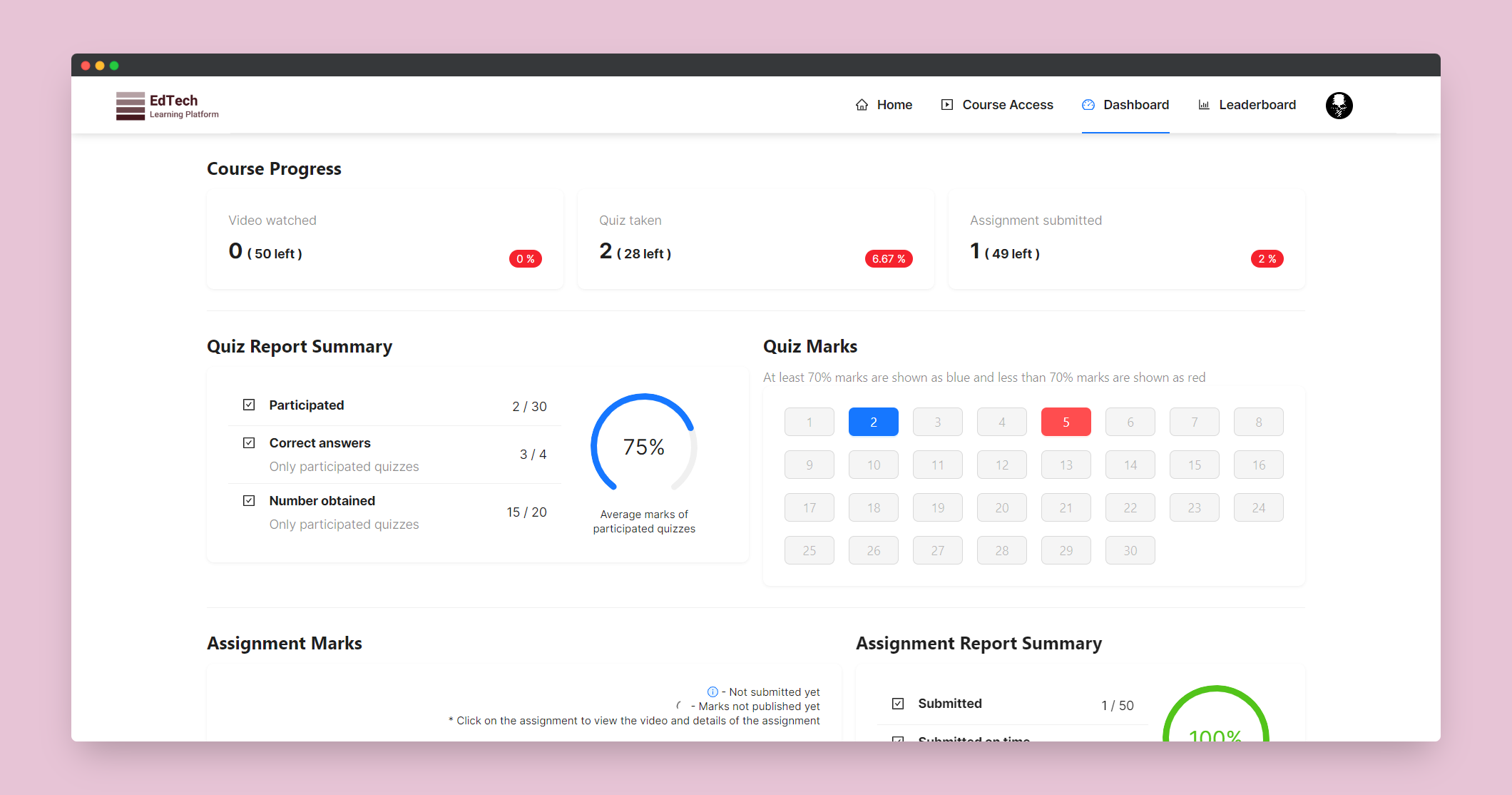Click the Dashboard gauge icon
Image resolution: width=1512 pixels, height=795 pixels.
point(1088,105)
